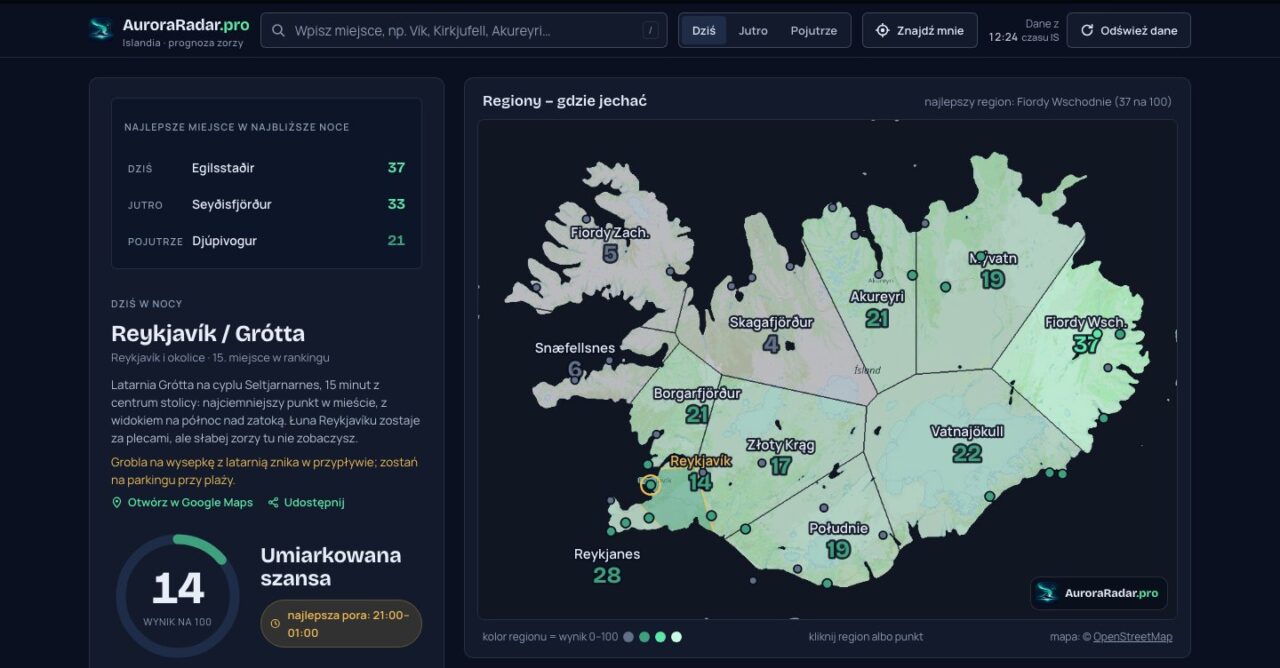Viewport: 1280px width, 668px height.
Task: Switch forecast to Dziś
Action: coord(704,30)
